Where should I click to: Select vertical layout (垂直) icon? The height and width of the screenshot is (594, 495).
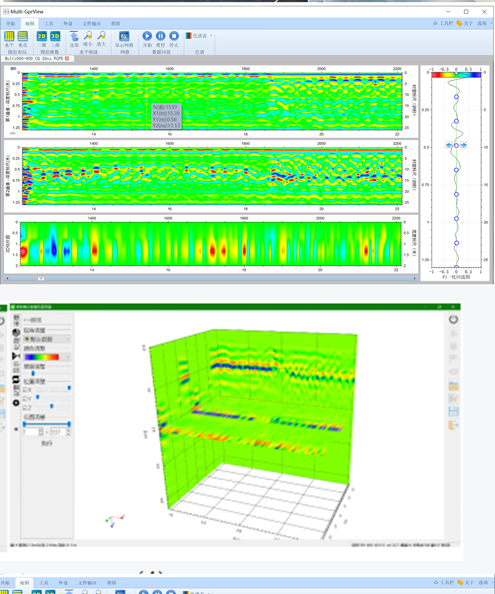click(x=23, y=36)
